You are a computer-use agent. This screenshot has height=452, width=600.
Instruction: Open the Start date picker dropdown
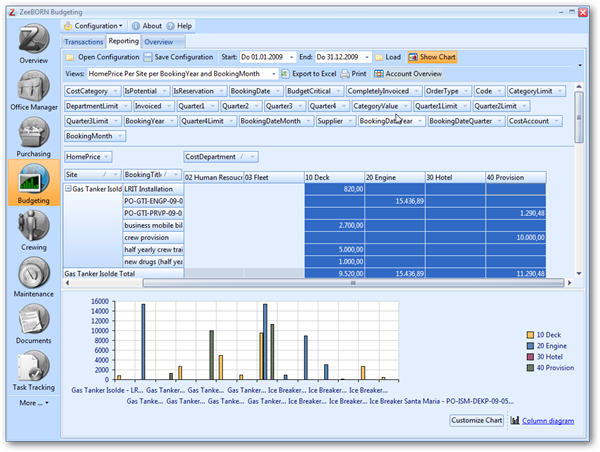tap(290, 57)
